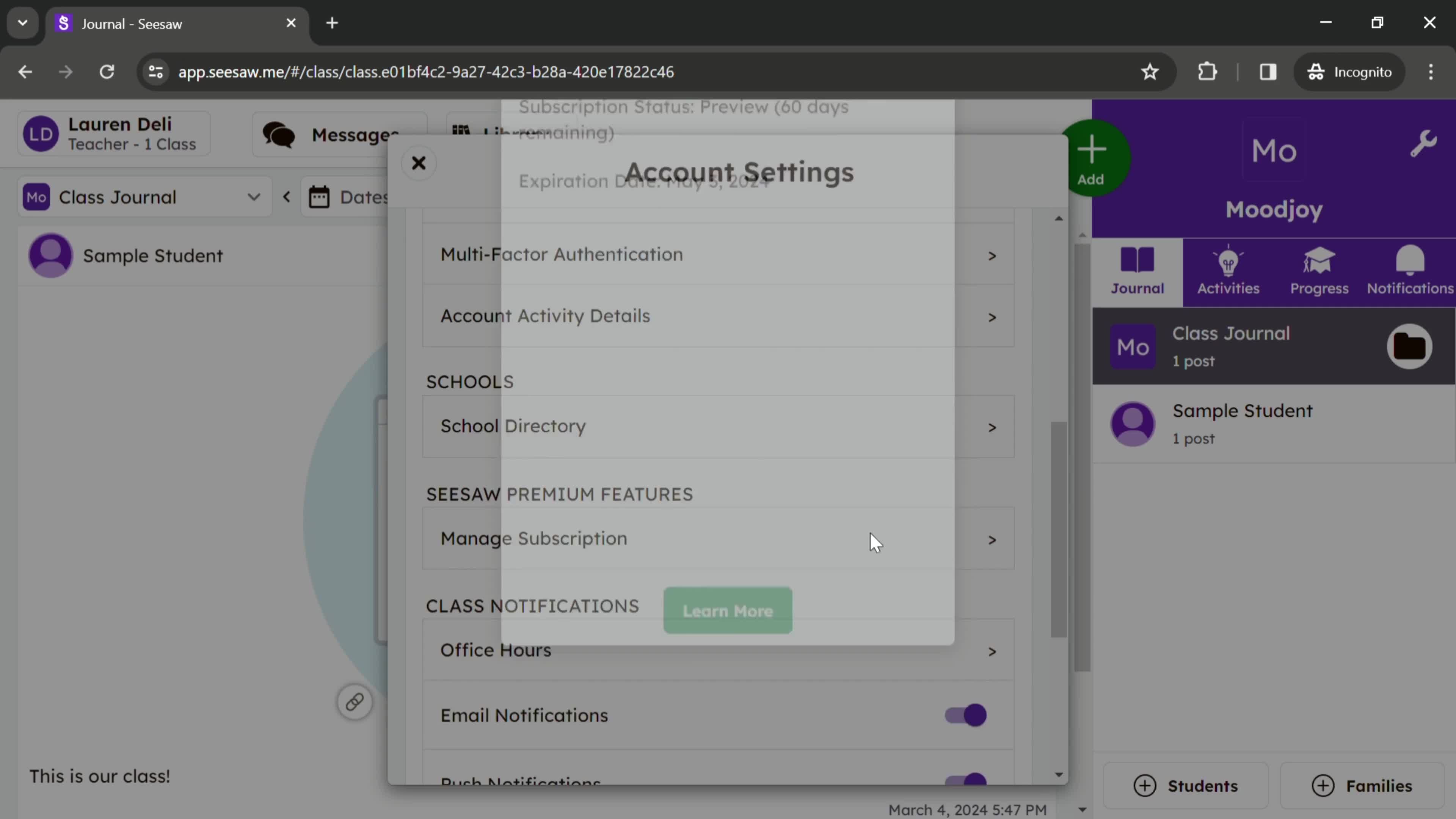
Task: Open the Library icon
Action: [461, 131]
